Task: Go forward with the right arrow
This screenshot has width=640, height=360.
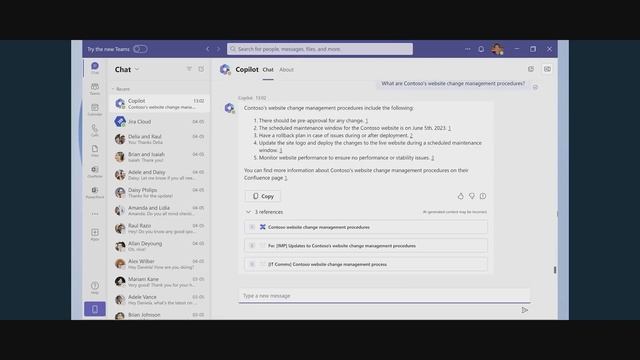Action: (x=218, y=49)
